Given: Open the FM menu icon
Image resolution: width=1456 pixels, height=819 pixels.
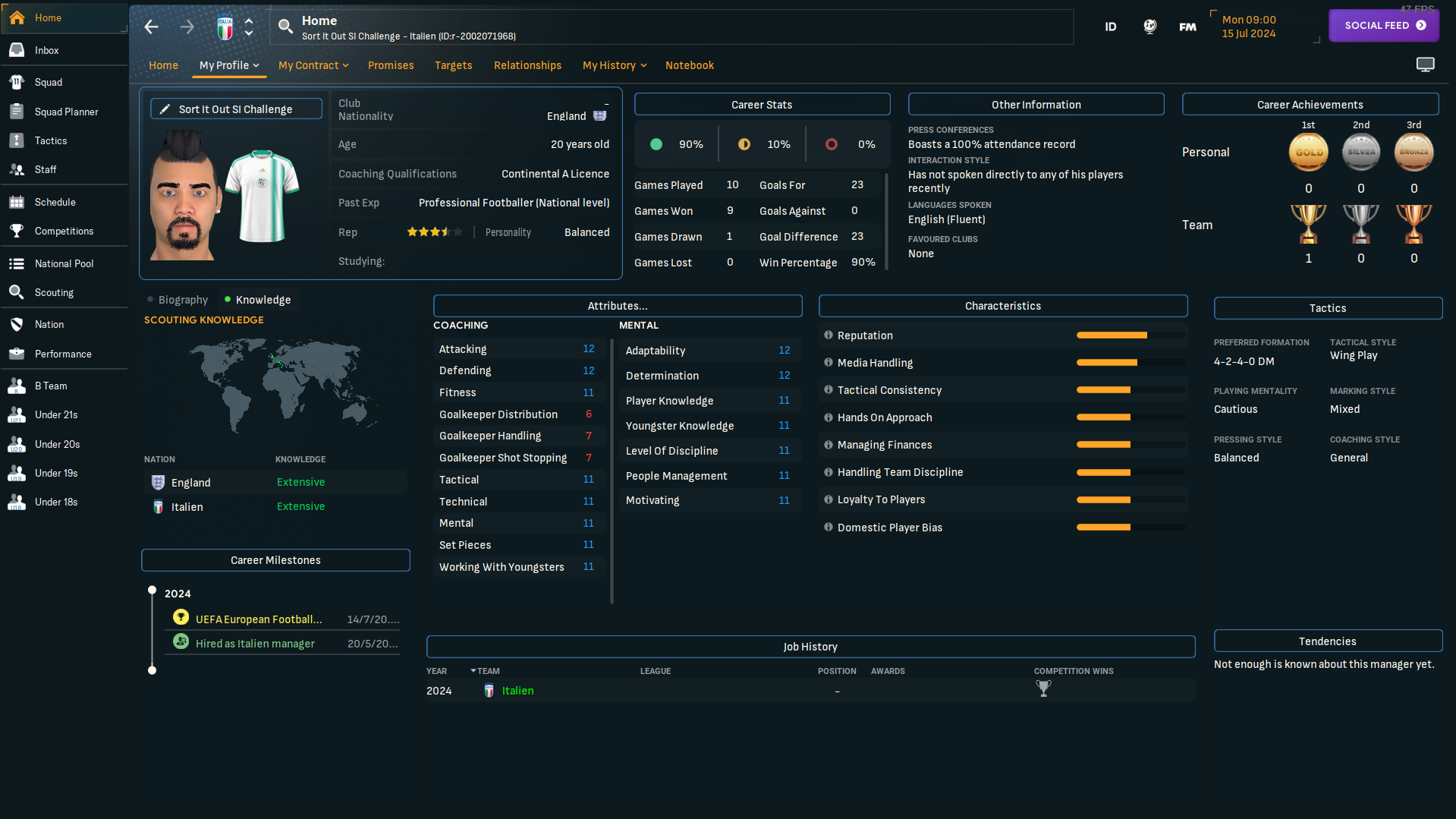Looking at the screenshot, I should point(1187,27).
